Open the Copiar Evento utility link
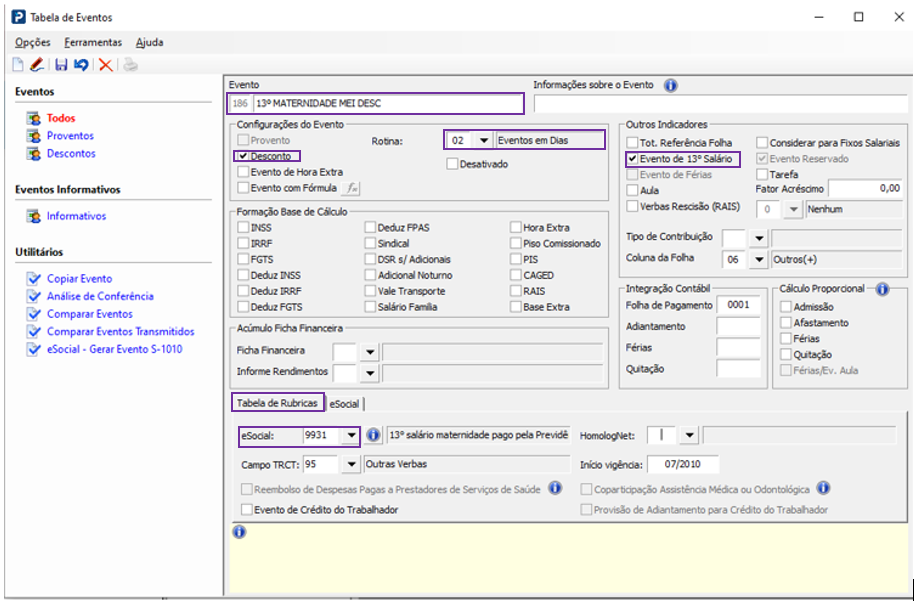 coord(79,279)
